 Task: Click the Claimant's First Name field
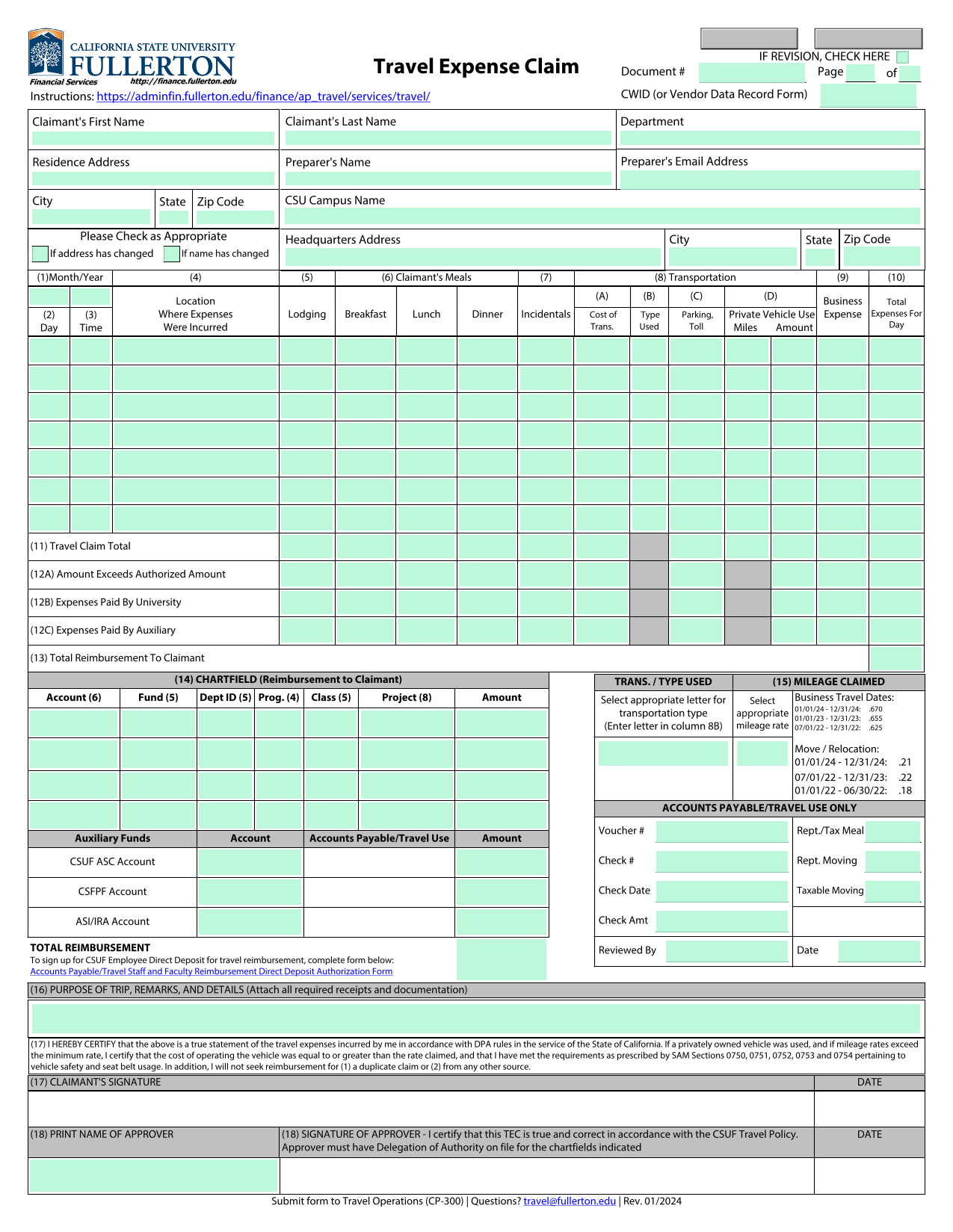pos(153,138)
